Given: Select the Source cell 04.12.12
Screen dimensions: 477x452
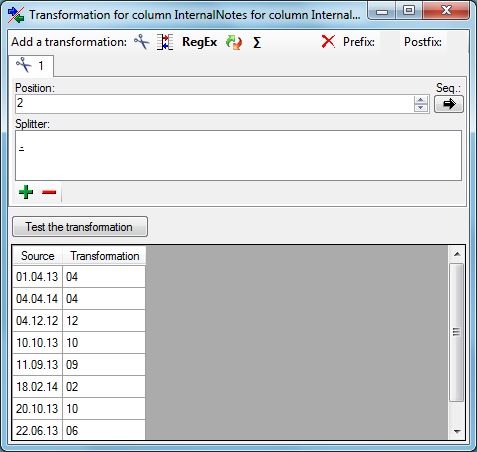Looking at the screenshot, I should click(37, 321).
